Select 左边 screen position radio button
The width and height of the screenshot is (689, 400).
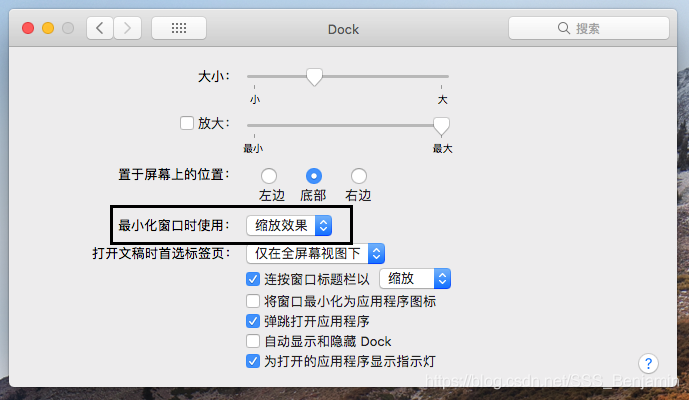269,176
